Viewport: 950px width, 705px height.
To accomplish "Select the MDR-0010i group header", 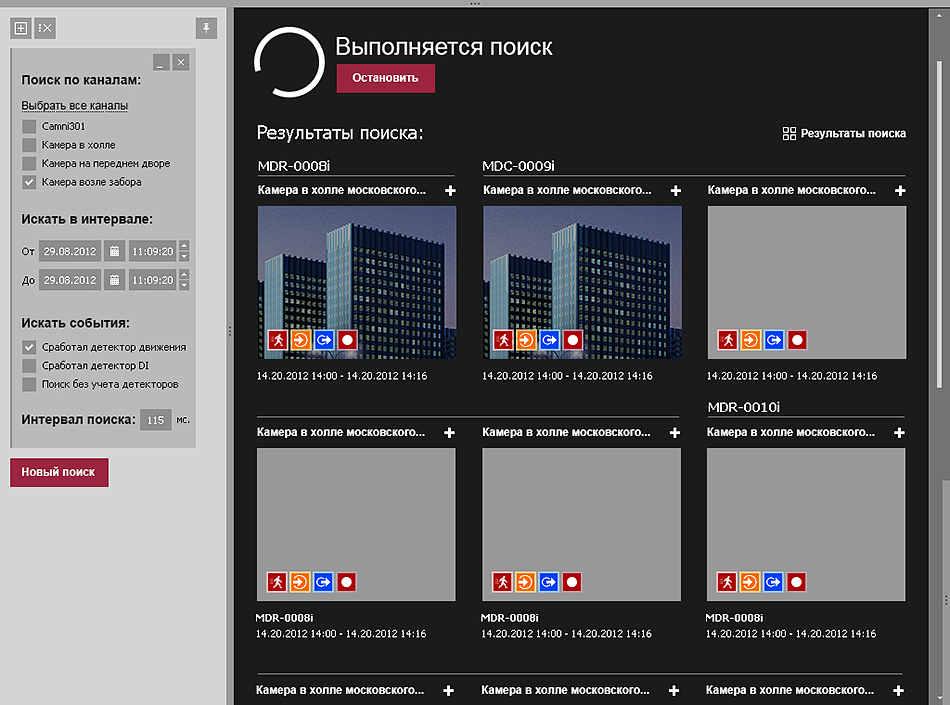I will click(744, 407).
